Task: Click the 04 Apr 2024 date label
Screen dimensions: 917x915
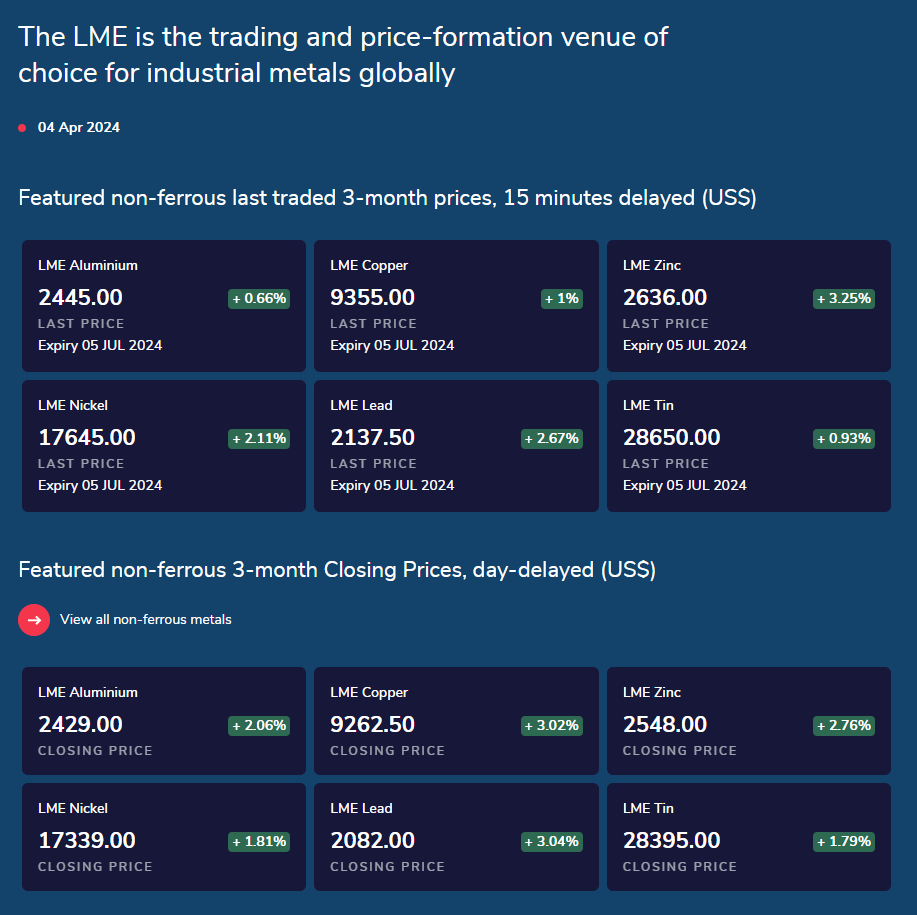Action: coord(79,127)
